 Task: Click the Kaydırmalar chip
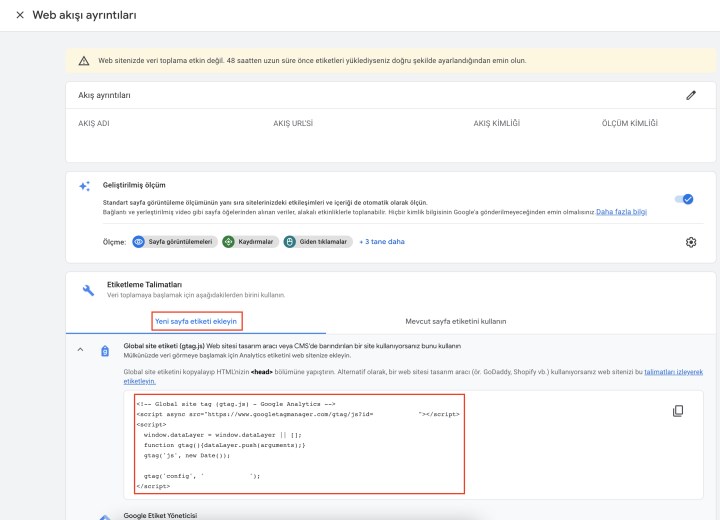click(250, 242)
